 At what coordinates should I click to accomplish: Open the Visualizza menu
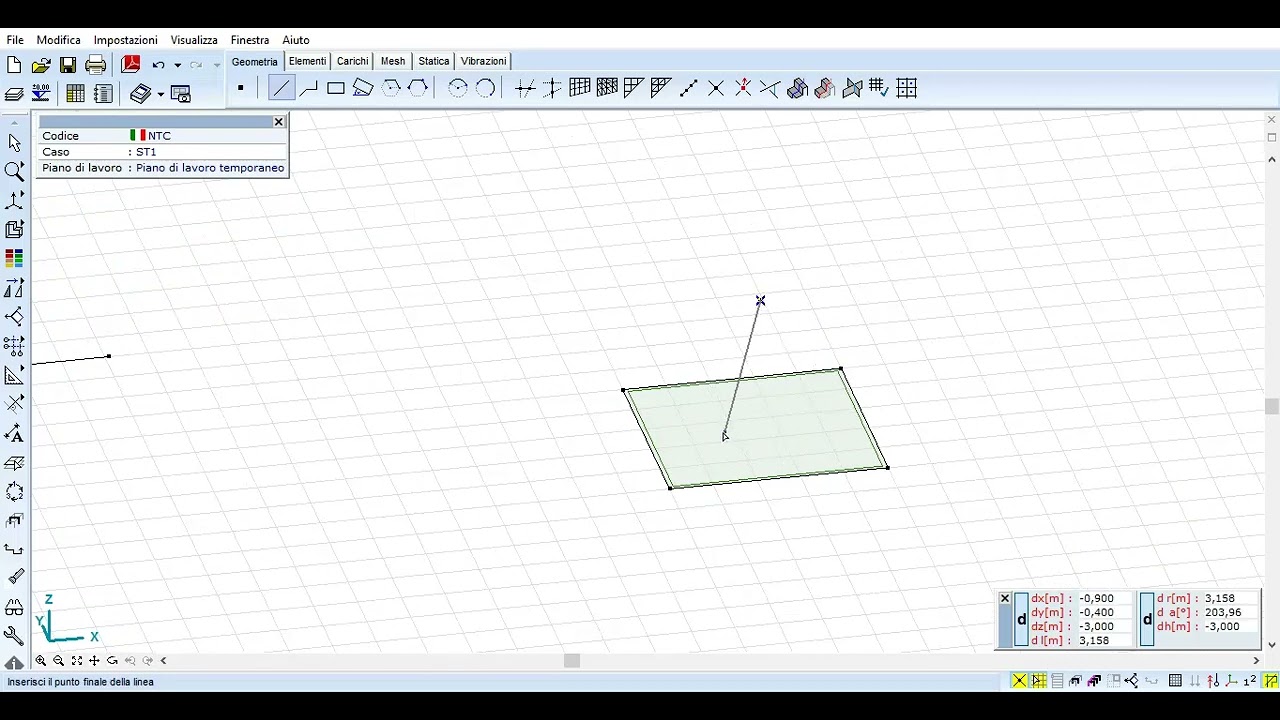(x=194, y=40)
